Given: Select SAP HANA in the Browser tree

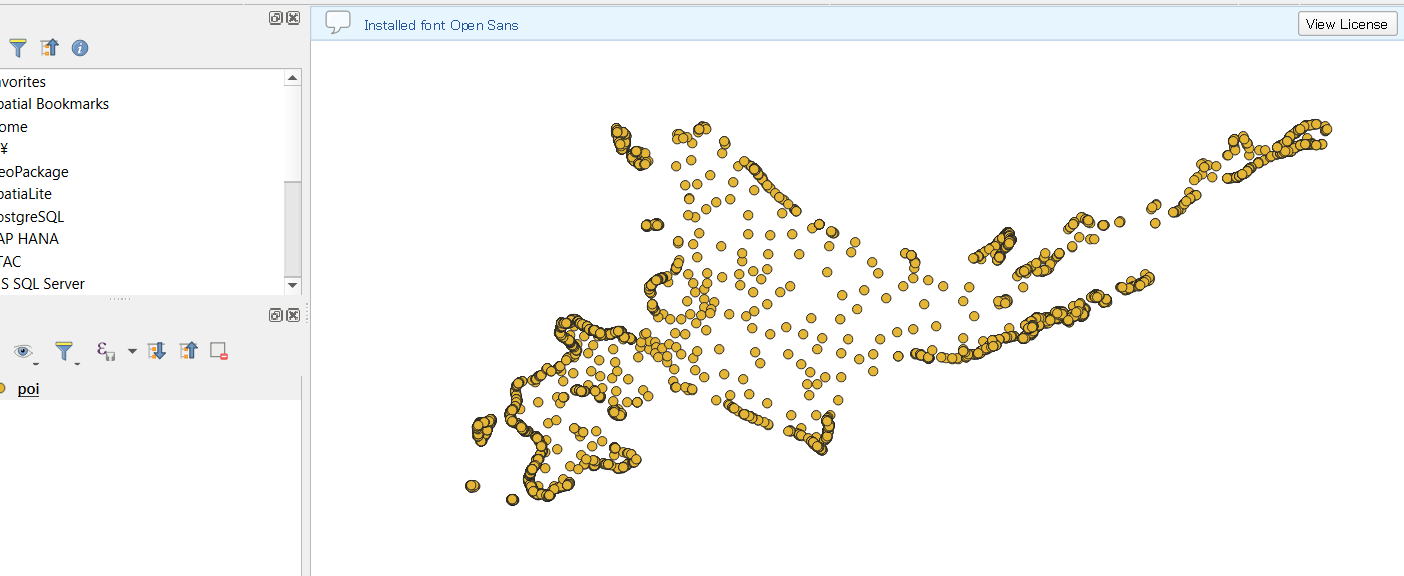Looking at the screenshot, I should [x=29, y=239].
